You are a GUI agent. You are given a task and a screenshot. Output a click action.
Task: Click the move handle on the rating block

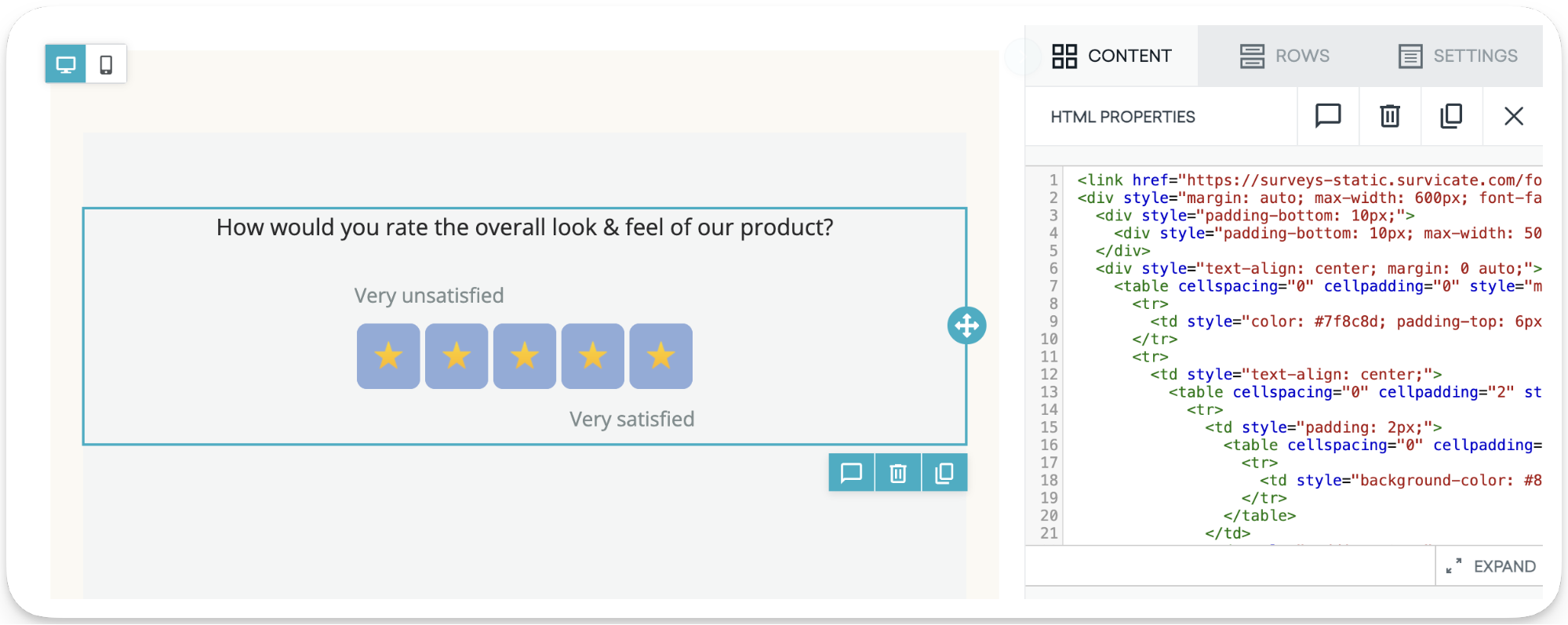tap(967, 325)
